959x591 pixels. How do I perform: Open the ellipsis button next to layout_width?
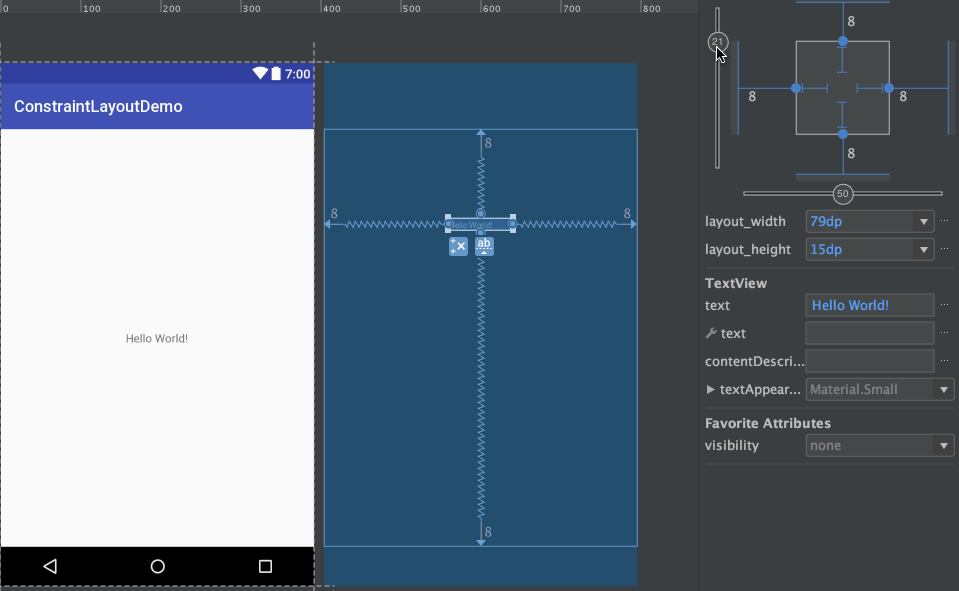pos(944,221)
